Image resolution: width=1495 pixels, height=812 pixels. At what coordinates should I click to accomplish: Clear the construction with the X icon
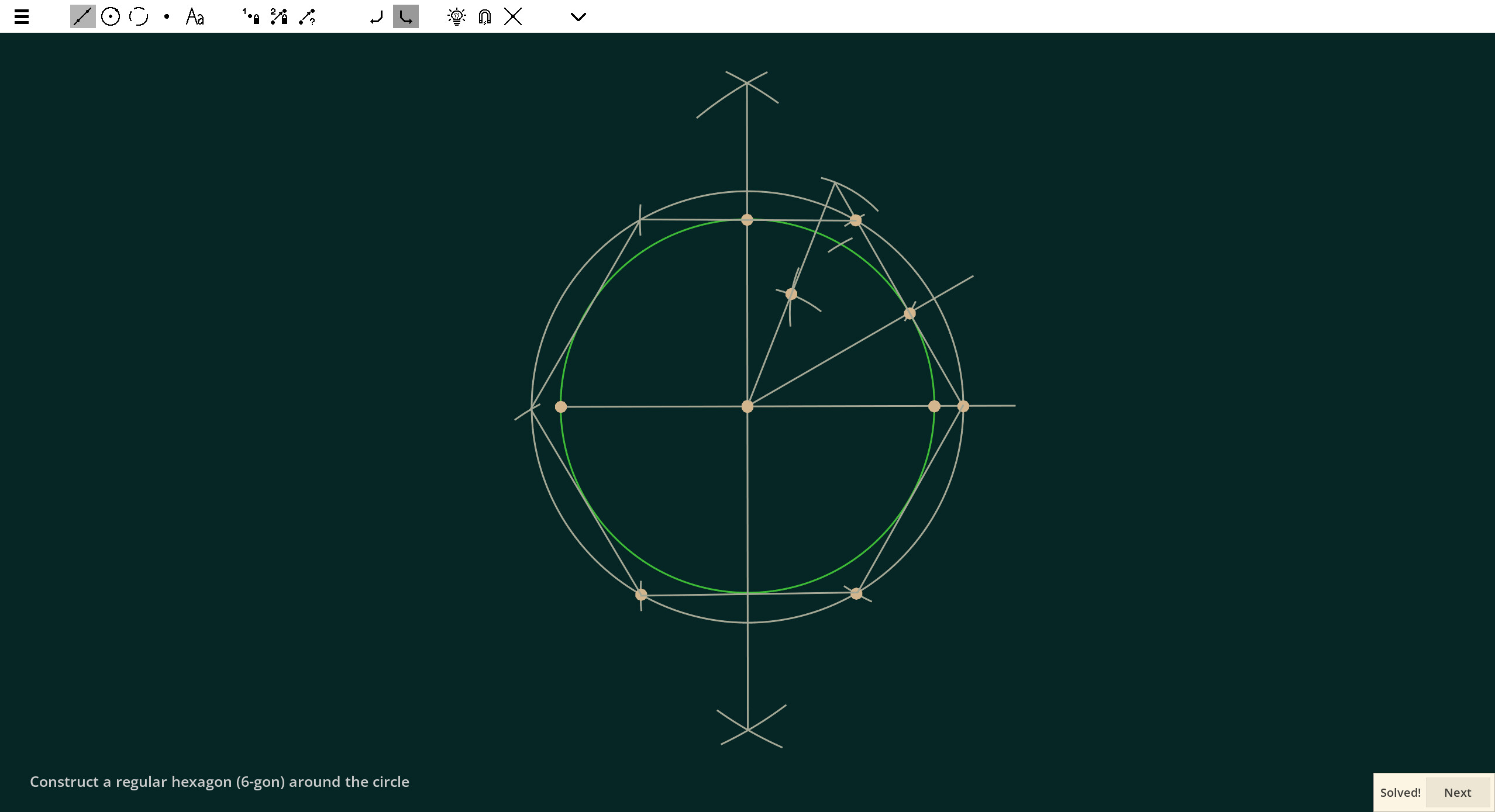tap(512, 16)
